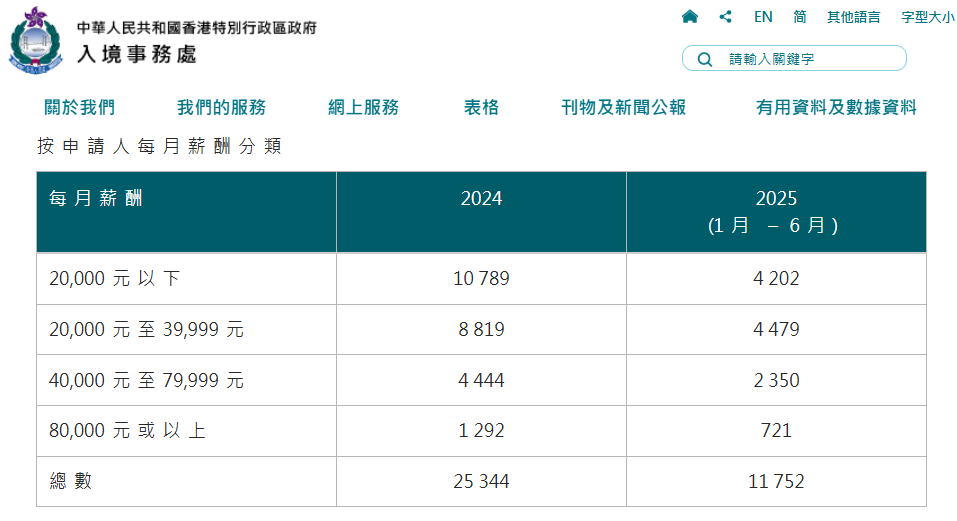Open 有用資料及數據資料 menu
Viewport: 957px width, 521px height.
(836, 108)
